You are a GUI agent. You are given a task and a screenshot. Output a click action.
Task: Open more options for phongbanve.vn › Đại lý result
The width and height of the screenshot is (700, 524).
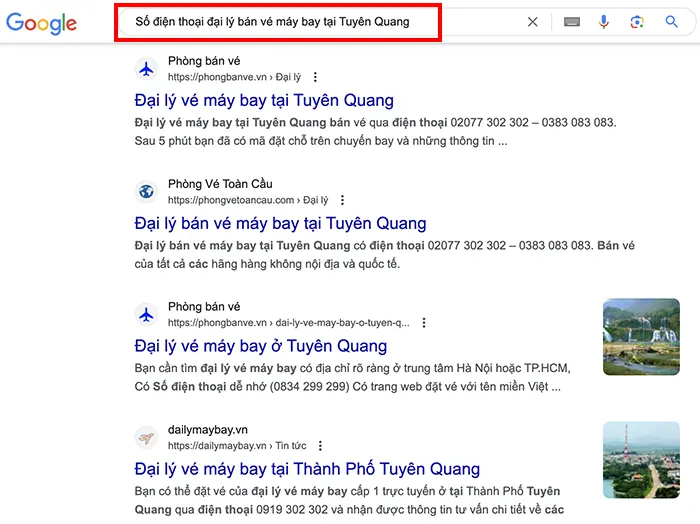tap(315, 77)
